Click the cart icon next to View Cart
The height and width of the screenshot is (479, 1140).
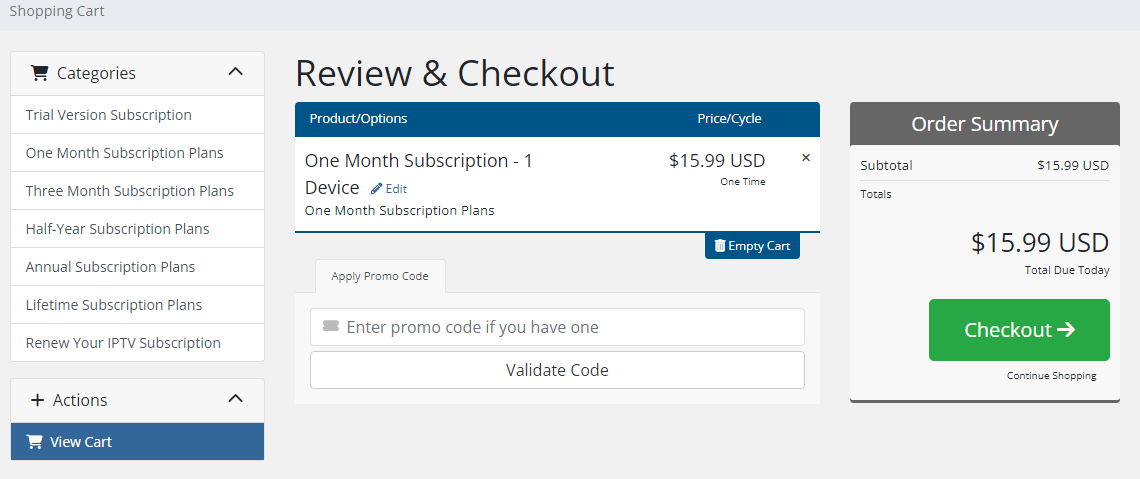35,442
